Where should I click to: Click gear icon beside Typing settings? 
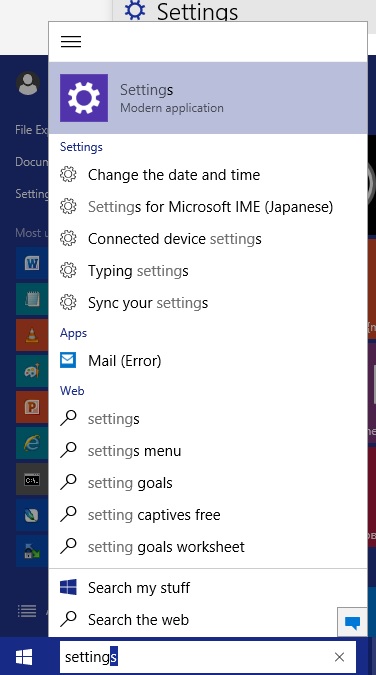click(68, 270)
